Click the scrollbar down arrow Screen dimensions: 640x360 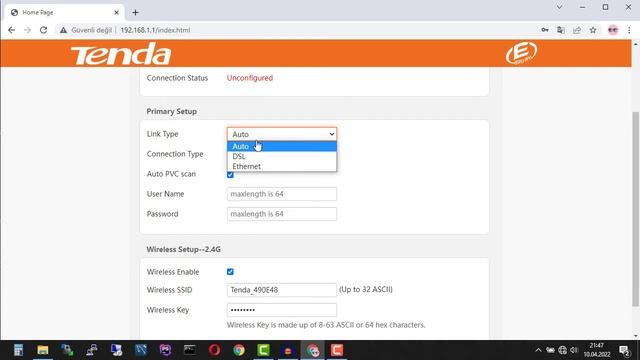tap(636, 336)
